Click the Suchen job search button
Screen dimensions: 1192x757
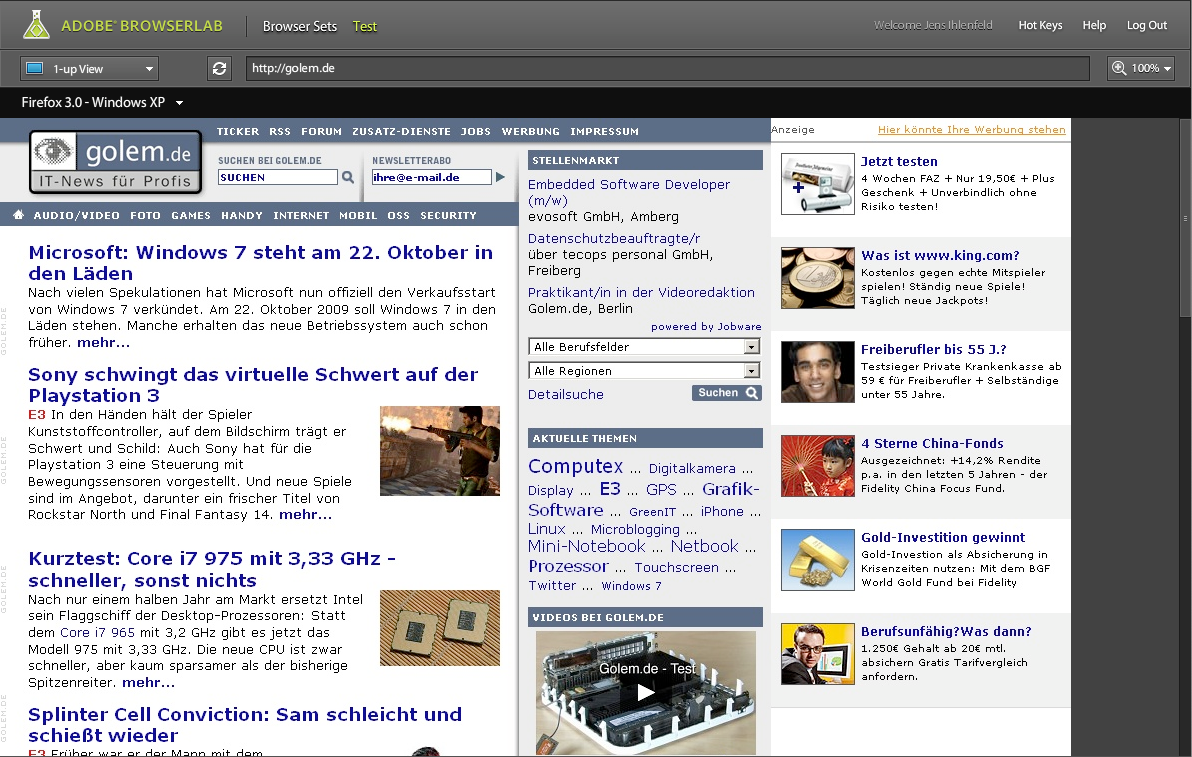click(727, 393)
